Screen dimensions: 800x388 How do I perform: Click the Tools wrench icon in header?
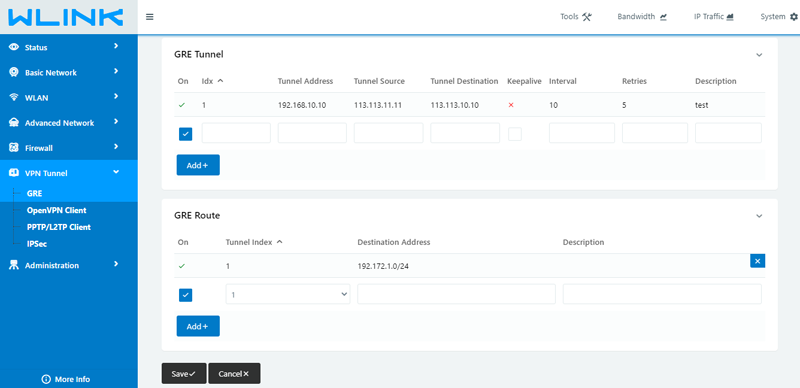586,17
